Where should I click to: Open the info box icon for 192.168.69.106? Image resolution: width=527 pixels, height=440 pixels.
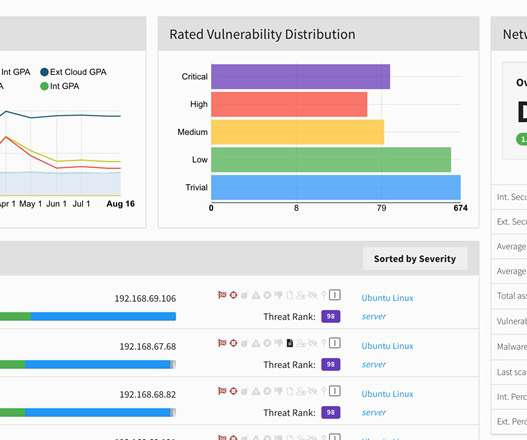click(334, 295)
